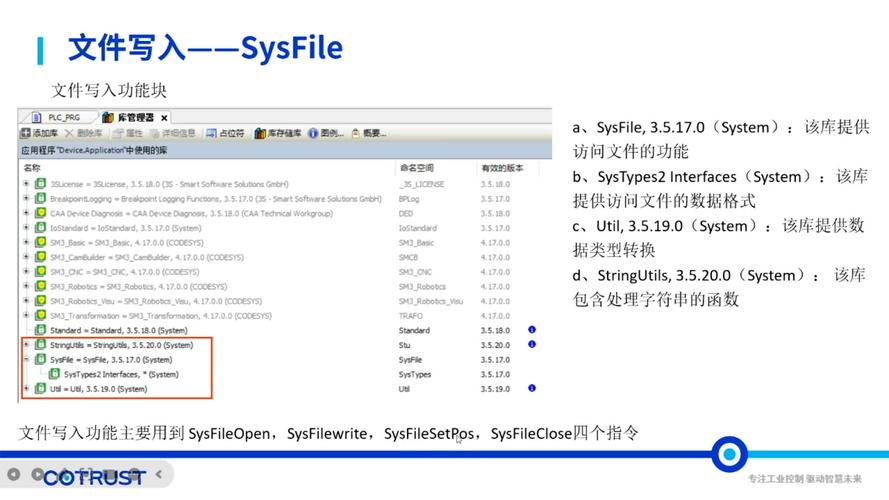Expand the CAA Device Diagnosis node

tap(26, 213)
